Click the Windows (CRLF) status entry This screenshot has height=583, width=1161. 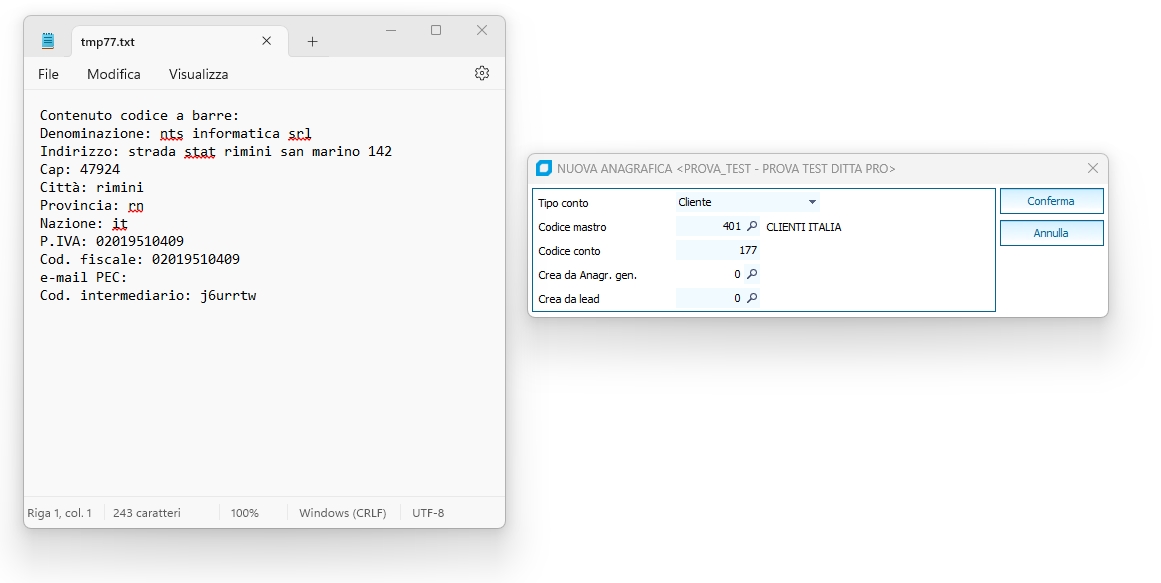click(x=343, y=513)
